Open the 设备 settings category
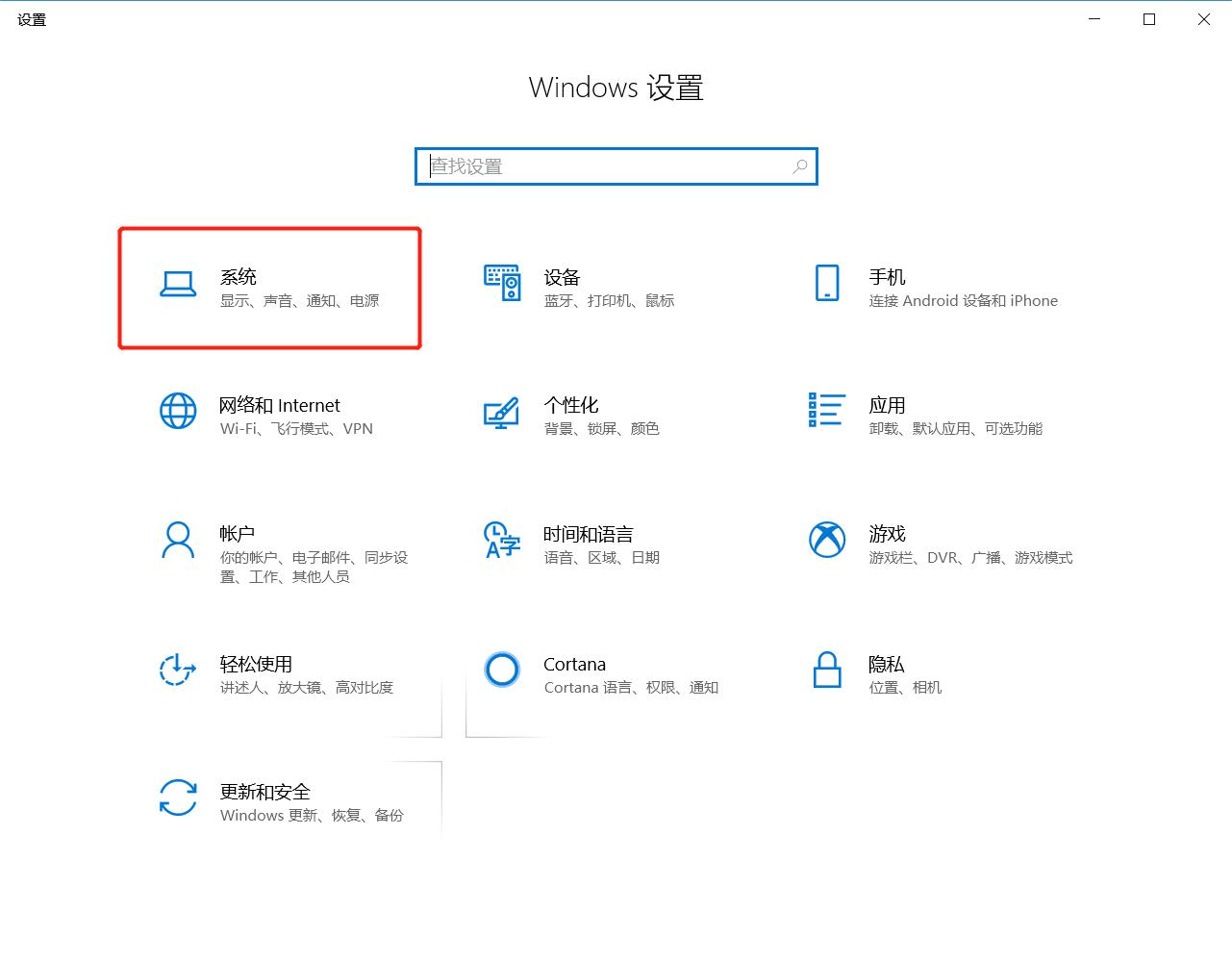 577,285
